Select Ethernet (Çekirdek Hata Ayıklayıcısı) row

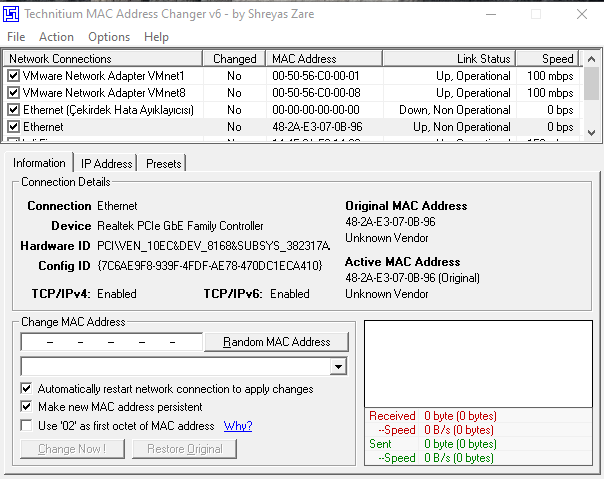click(x=291, y=110)
